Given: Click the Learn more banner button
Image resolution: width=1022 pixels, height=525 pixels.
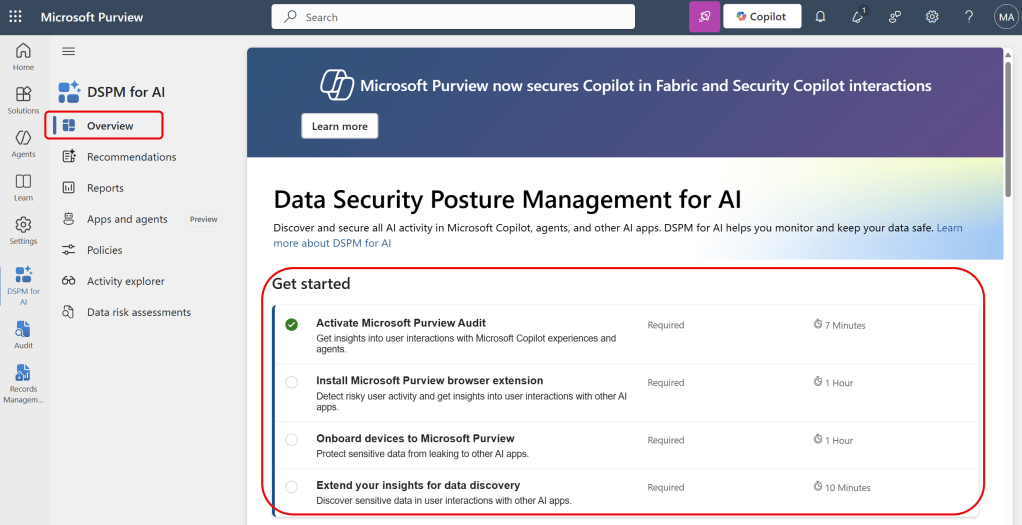Looking at the screenshot, I should (x=339, y=126).
